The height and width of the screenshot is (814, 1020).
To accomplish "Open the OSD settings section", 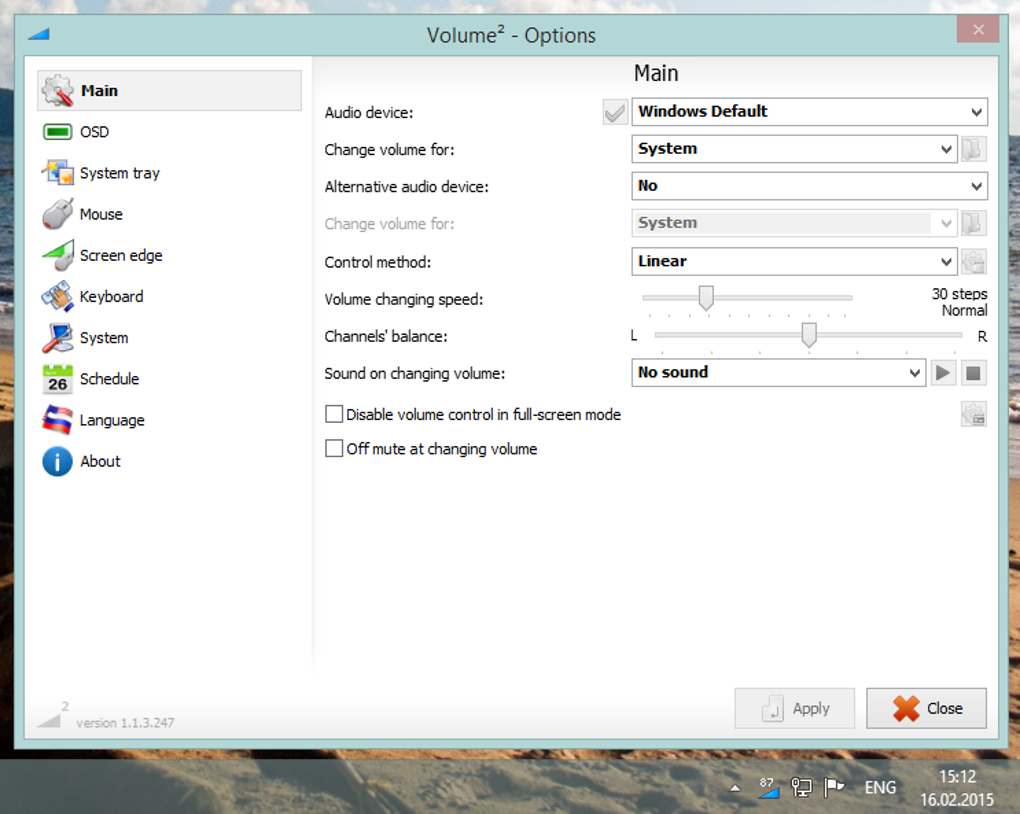I will [x=94, y=132].
